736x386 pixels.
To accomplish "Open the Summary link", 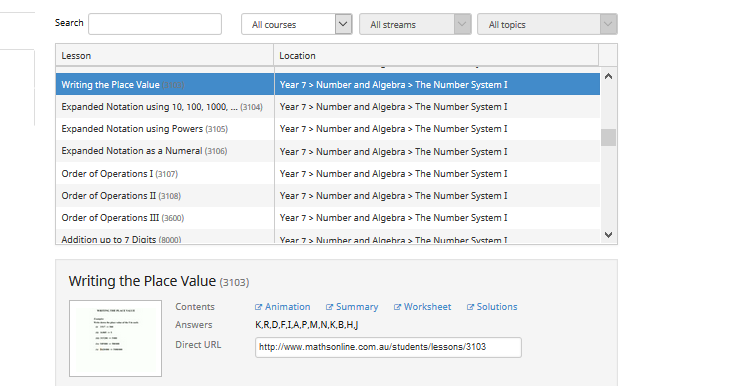I will pyautogui.click(x=352, y=307).
